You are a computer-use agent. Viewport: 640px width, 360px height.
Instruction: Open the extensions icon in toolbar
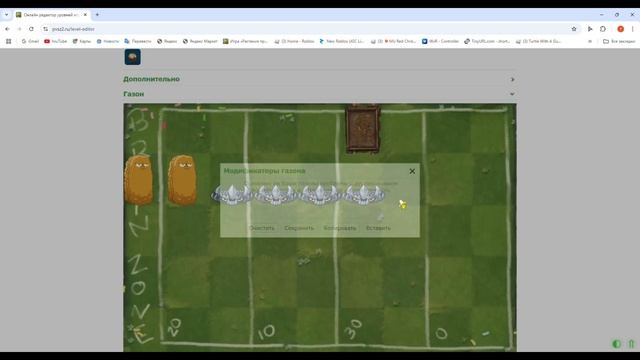point(603,29)
